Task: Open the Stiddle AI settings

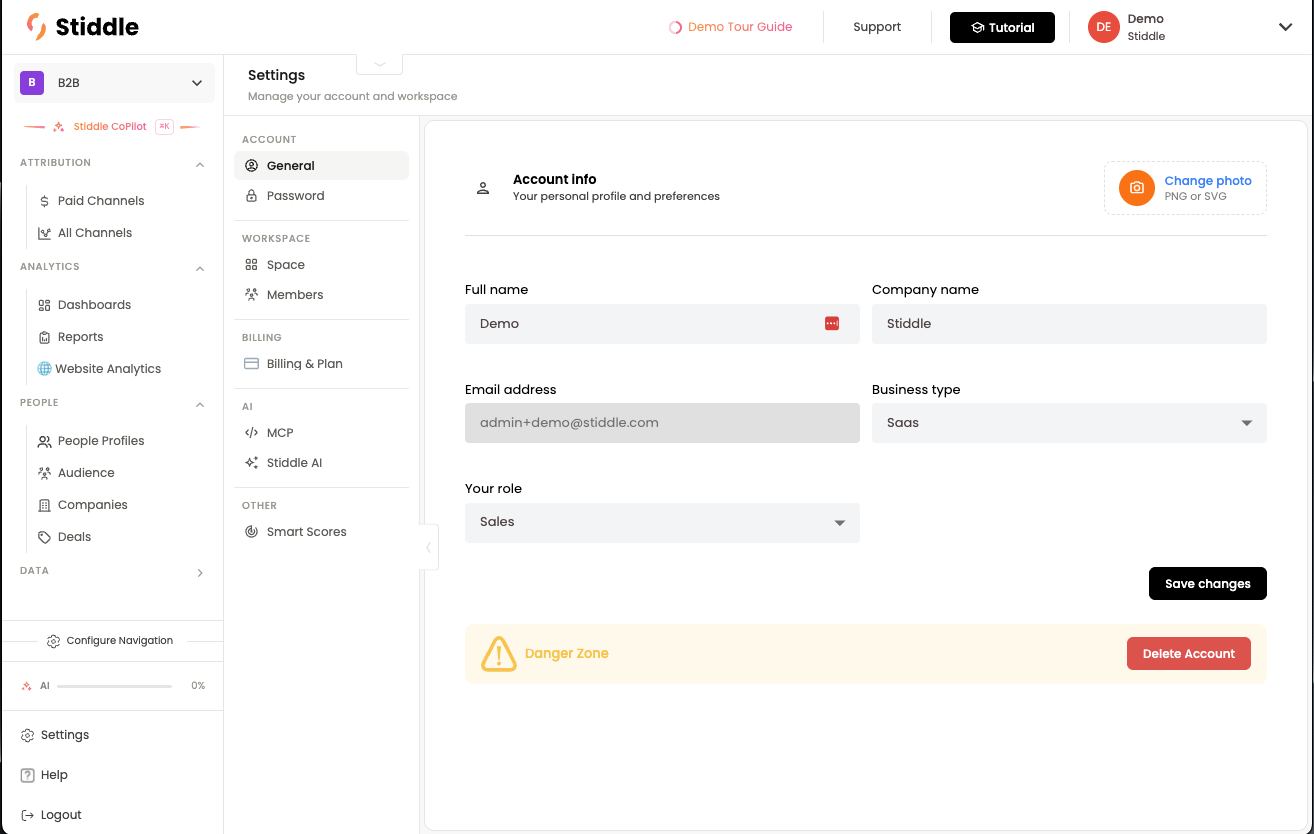Action: [321, 463]
